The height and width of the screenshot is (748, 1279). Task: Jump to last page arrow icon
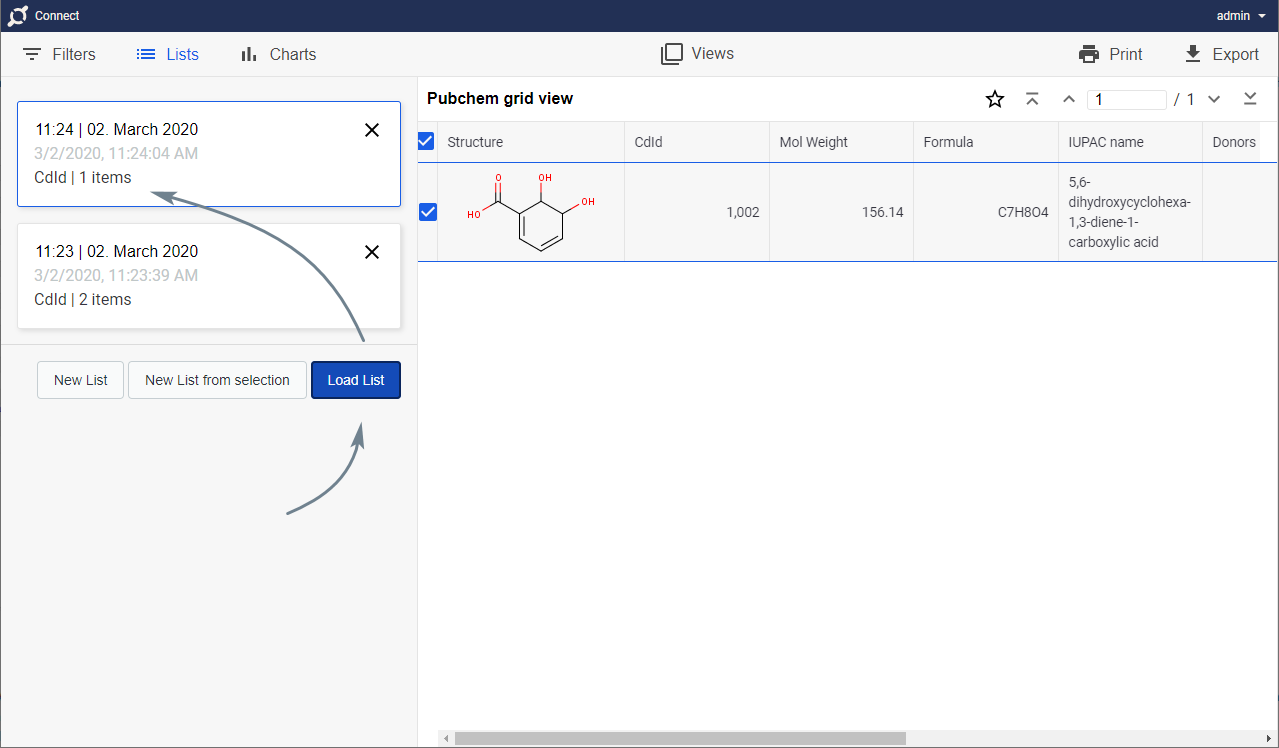pos(1250,99)
